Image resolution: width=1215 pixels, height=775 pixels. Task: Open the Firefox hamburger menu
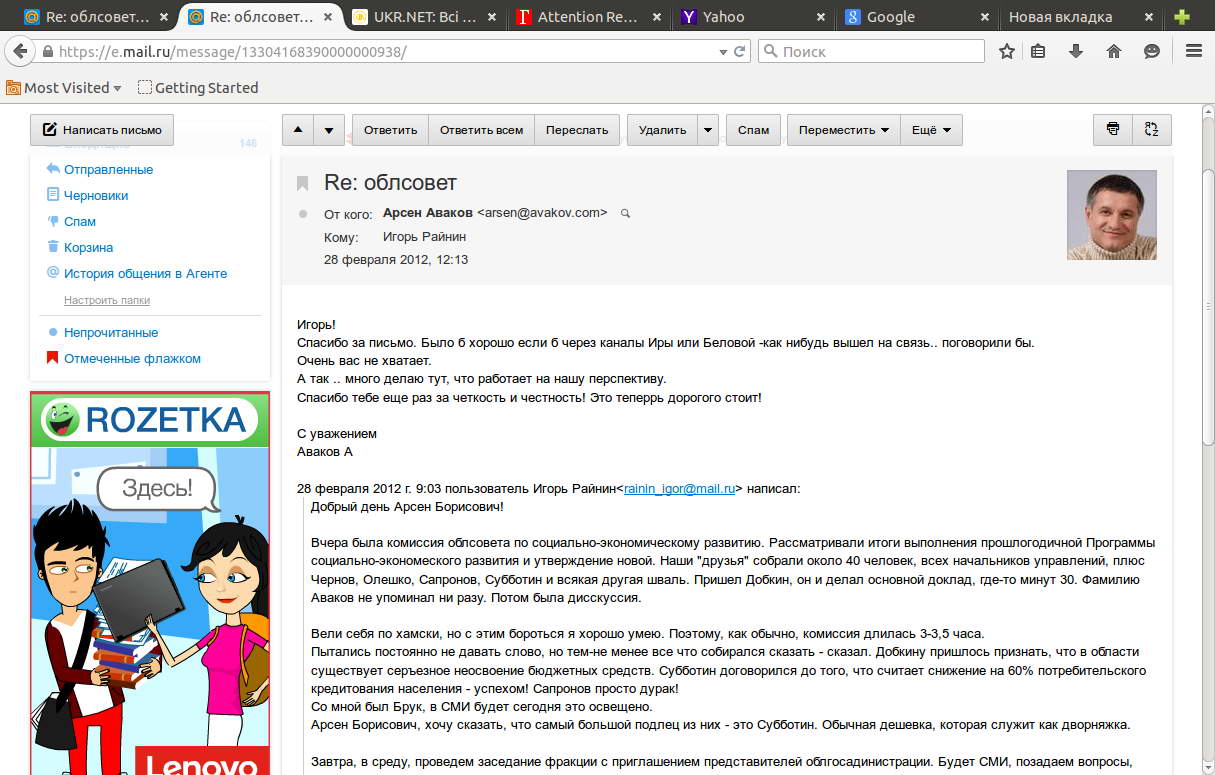point(1193,51)
